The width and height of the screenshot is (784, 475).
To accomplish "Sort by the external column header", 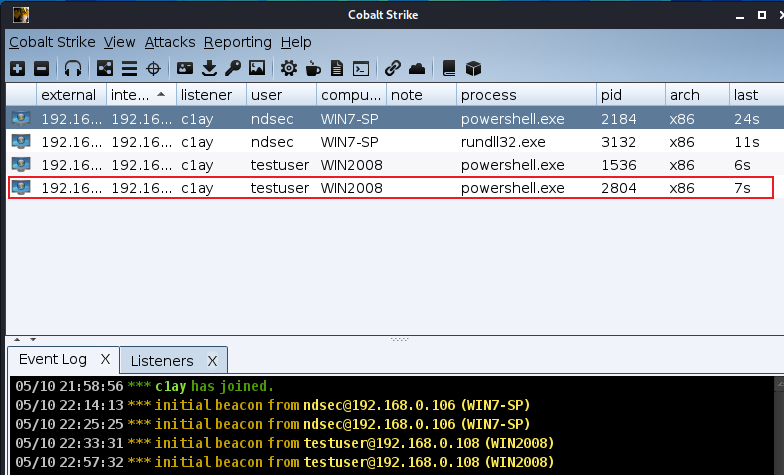I will (72, 94).
